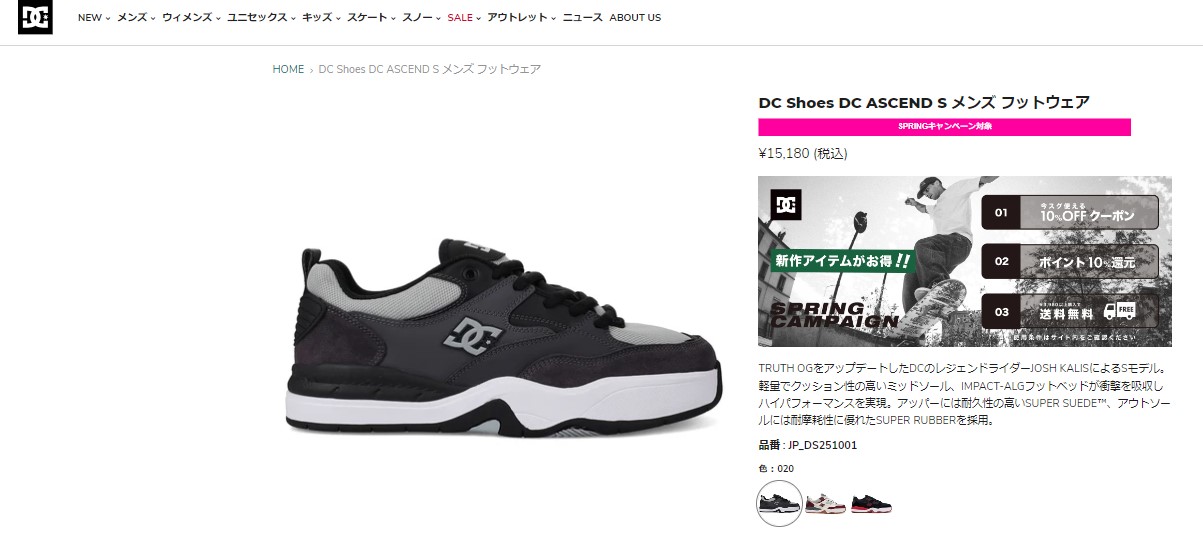Open the キッズ menu
The width and height of the screenshot is (1203, 536).
(x=321, y=18)
